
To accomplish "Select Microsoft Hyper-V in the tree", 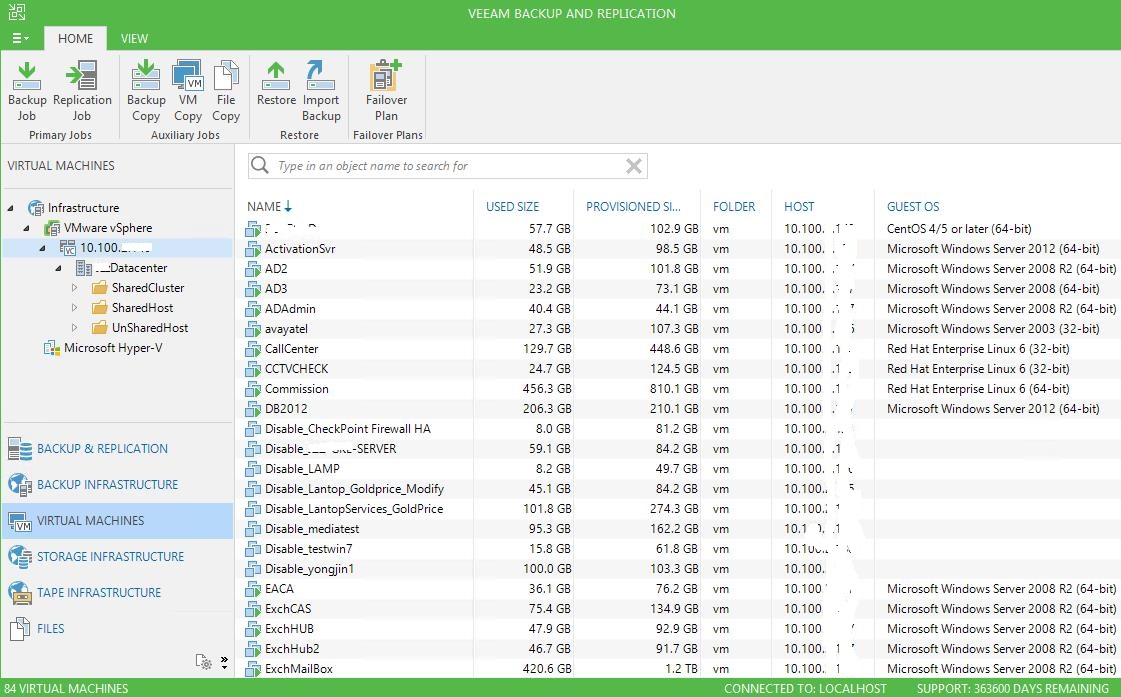I will tap(112, 348).
